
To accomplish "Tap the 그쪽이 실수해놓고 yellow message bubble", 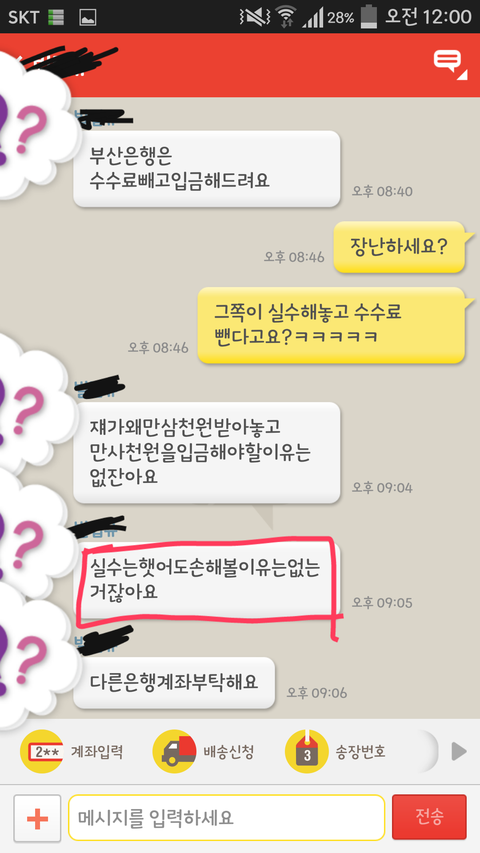I will pyautogui.click(x=331, y=325).
